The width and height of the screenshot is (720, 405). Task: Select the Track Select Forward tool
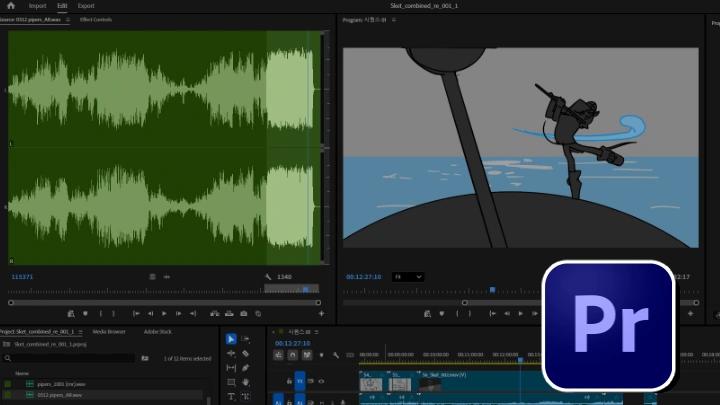click(245, 340)
